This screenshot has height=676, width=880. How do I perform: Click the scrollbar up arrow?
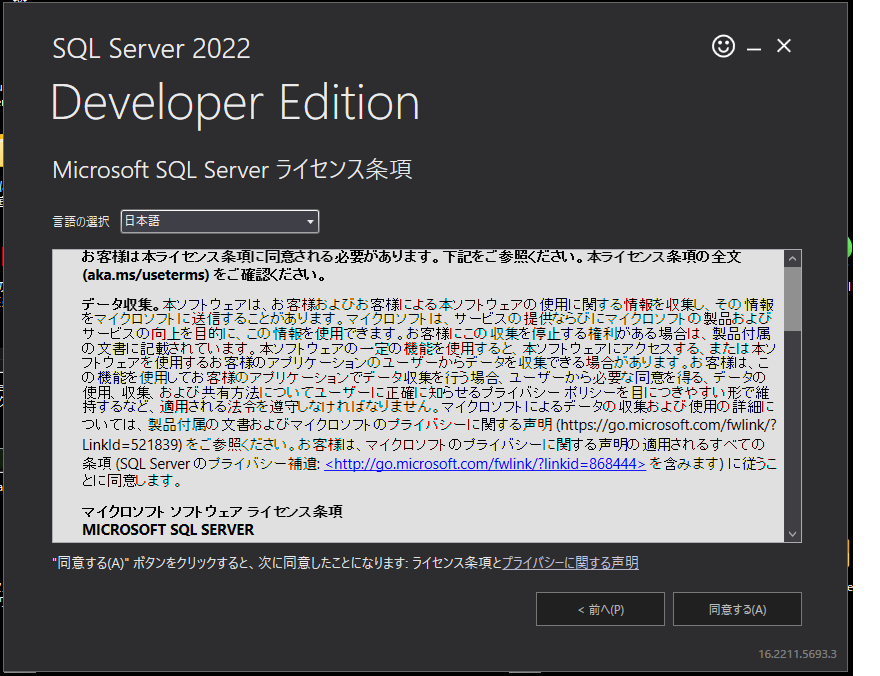[793, 257]
